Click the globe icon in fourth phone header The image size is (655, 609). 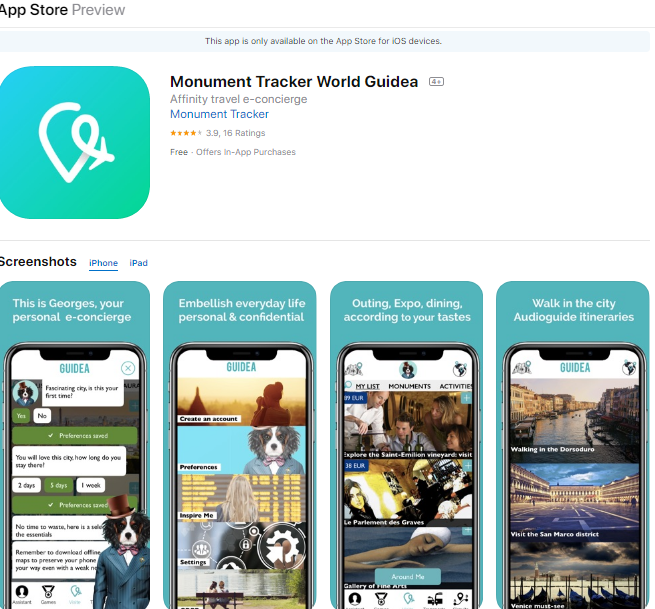[x=629, y=368]
